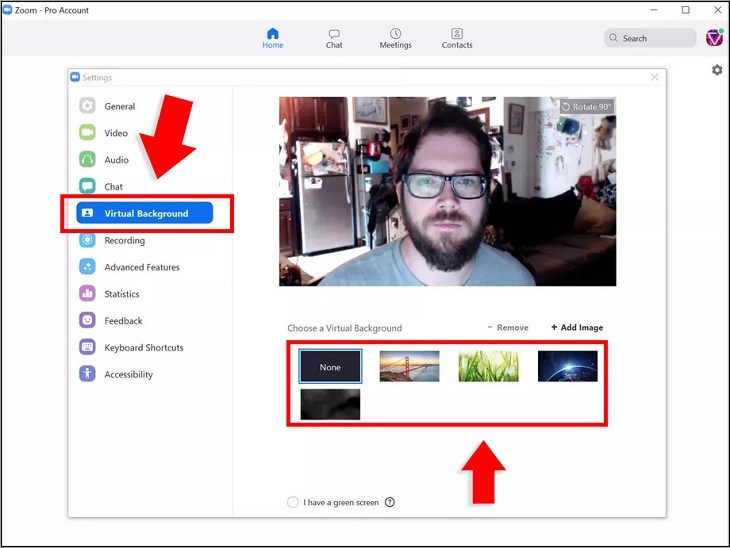730x548 pixels.
Task: Click the Accessibility person icon
Action: [87, 374]
